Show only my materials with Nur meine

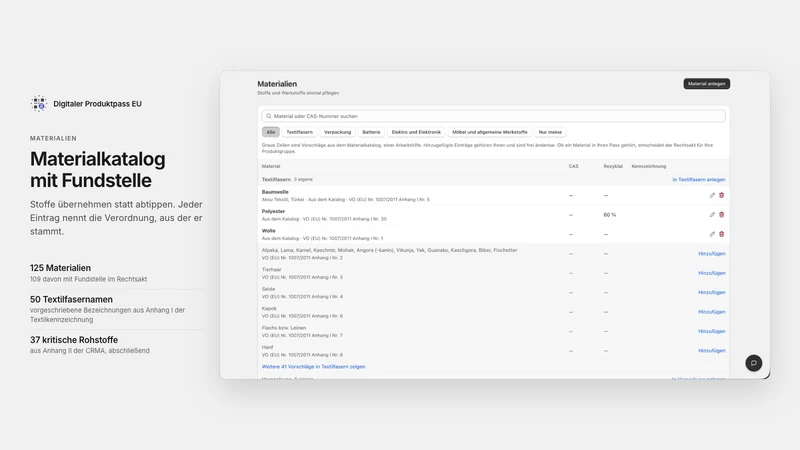coord(550,132)
